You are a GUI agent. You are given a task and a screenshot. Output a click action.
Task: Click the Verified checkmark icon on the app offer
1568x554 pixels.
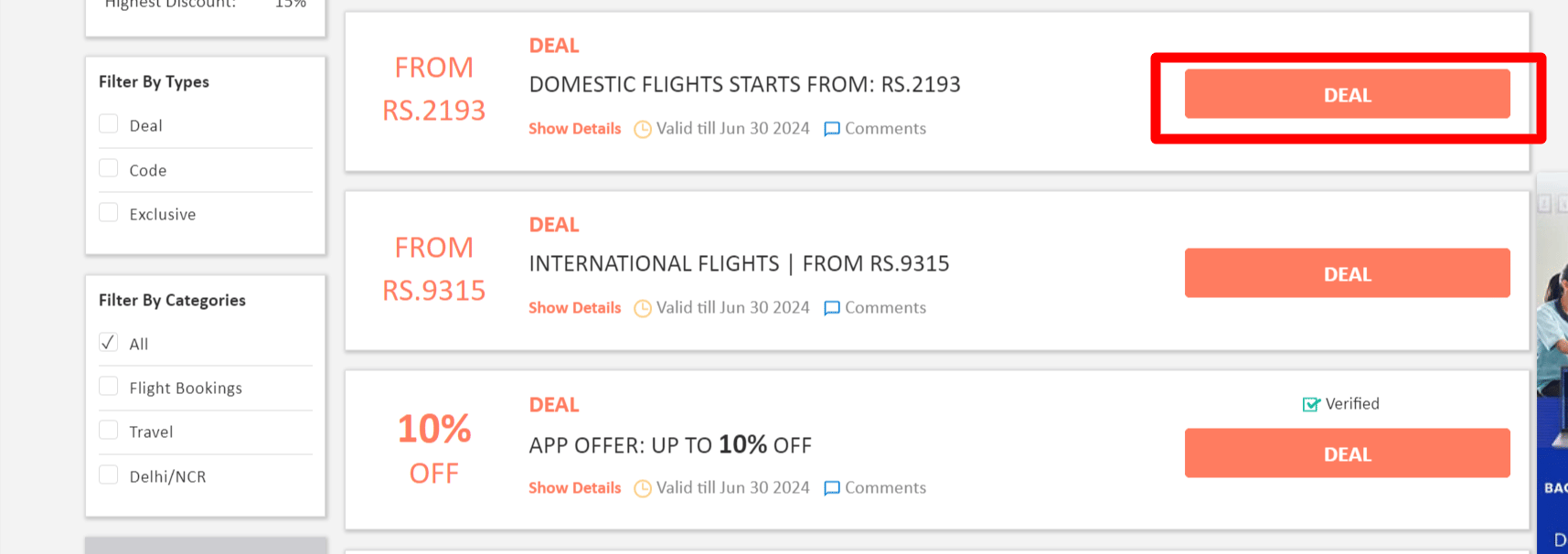(x=1310, y=403)
